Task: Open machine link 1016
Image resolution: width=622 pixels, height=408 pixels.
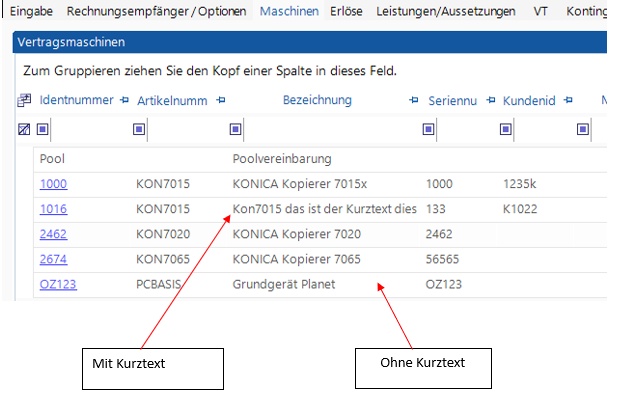Action: click(x=53, y=209)
